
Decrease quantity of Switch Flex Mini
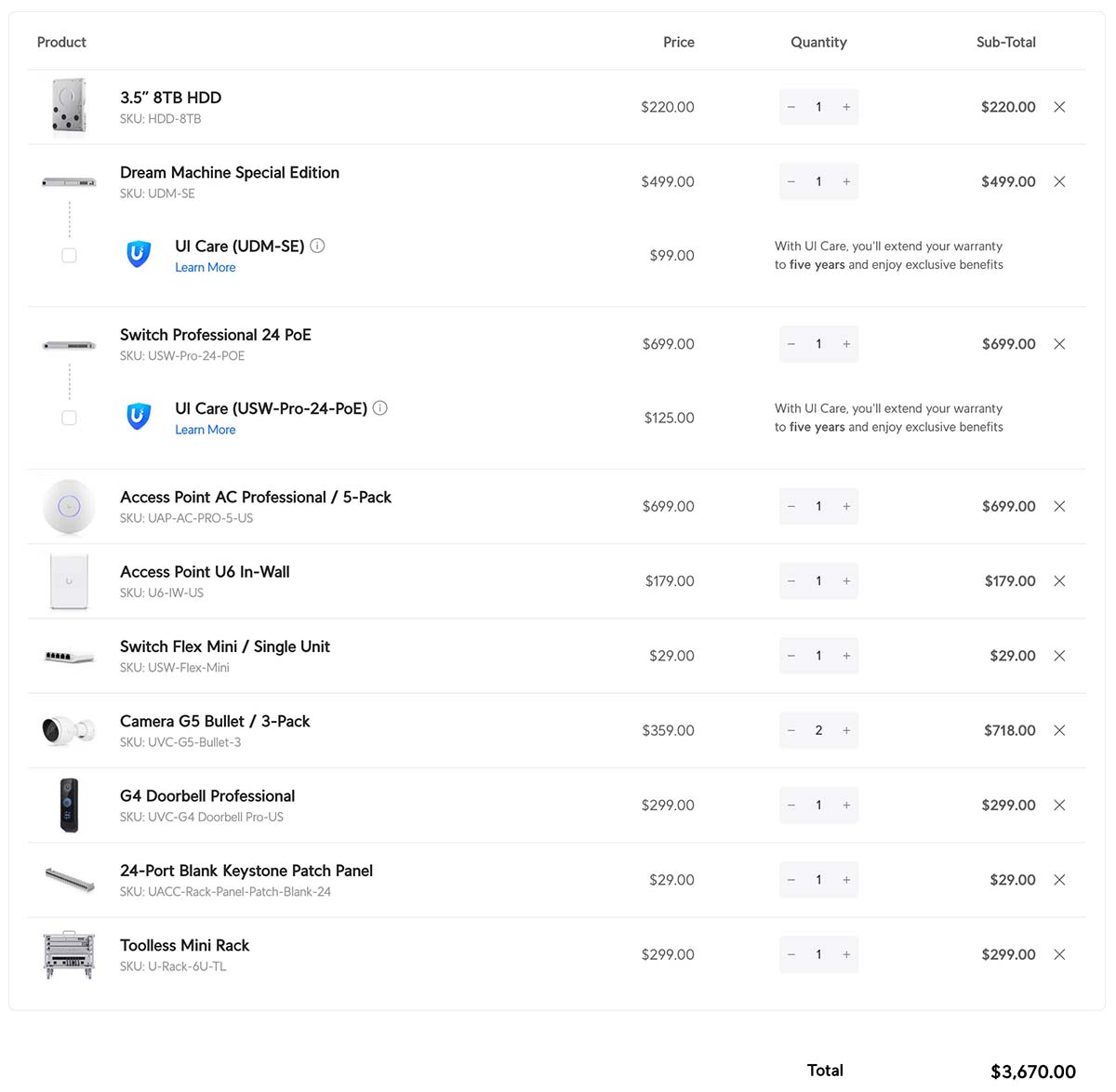[791, 656]
